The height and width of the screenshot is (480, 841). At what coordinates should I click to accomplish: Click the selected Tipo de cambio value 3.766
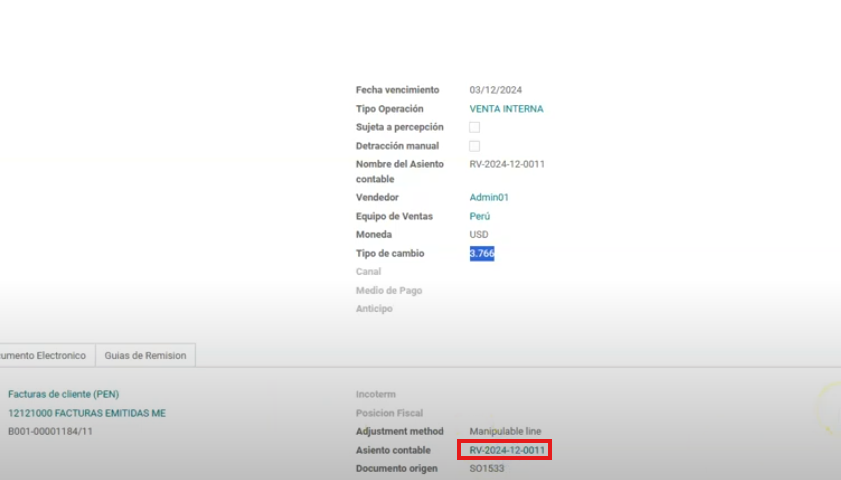(482, 254)
